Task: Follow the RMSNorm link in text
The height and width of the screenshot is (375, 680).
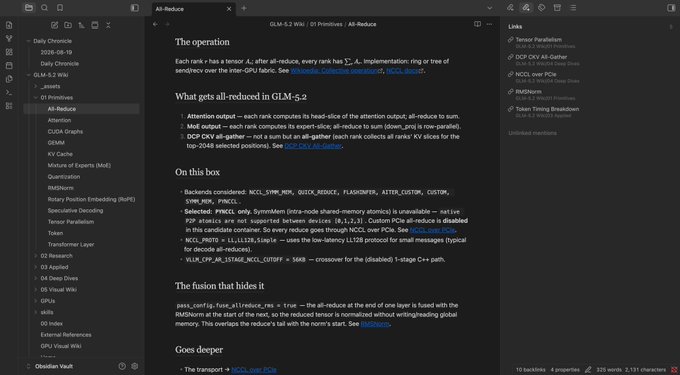Action: 375,324
